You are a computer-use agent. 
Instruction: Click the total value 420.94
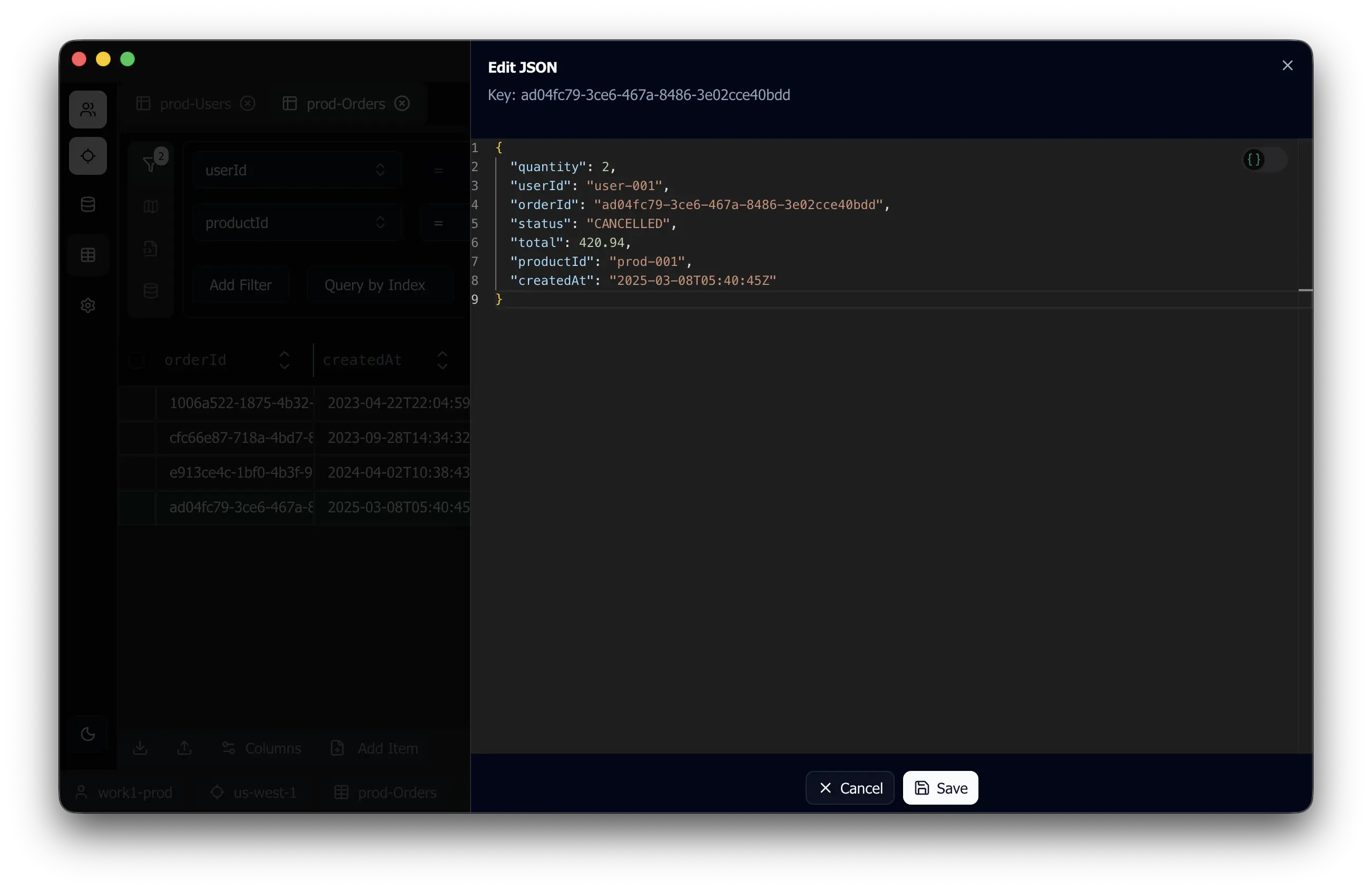[601, 243]
